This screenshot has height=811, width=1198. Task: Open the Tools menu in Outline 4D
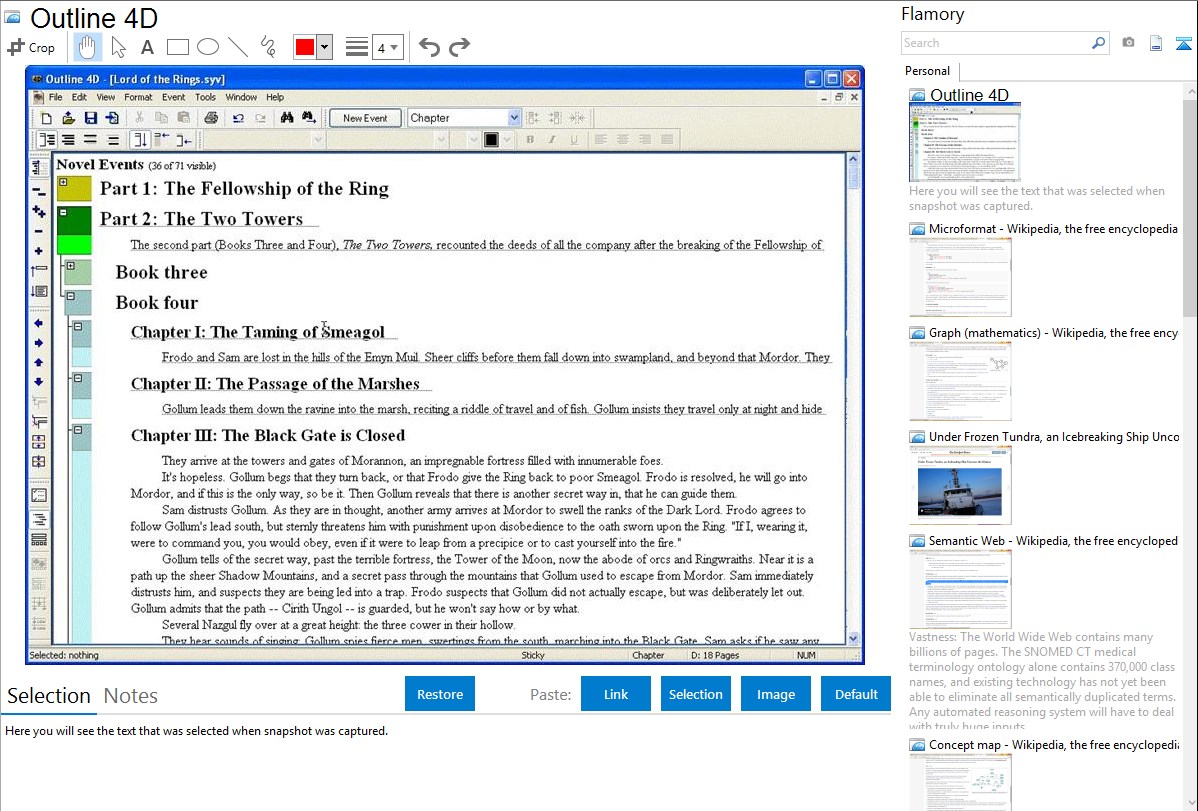(205, 97)
